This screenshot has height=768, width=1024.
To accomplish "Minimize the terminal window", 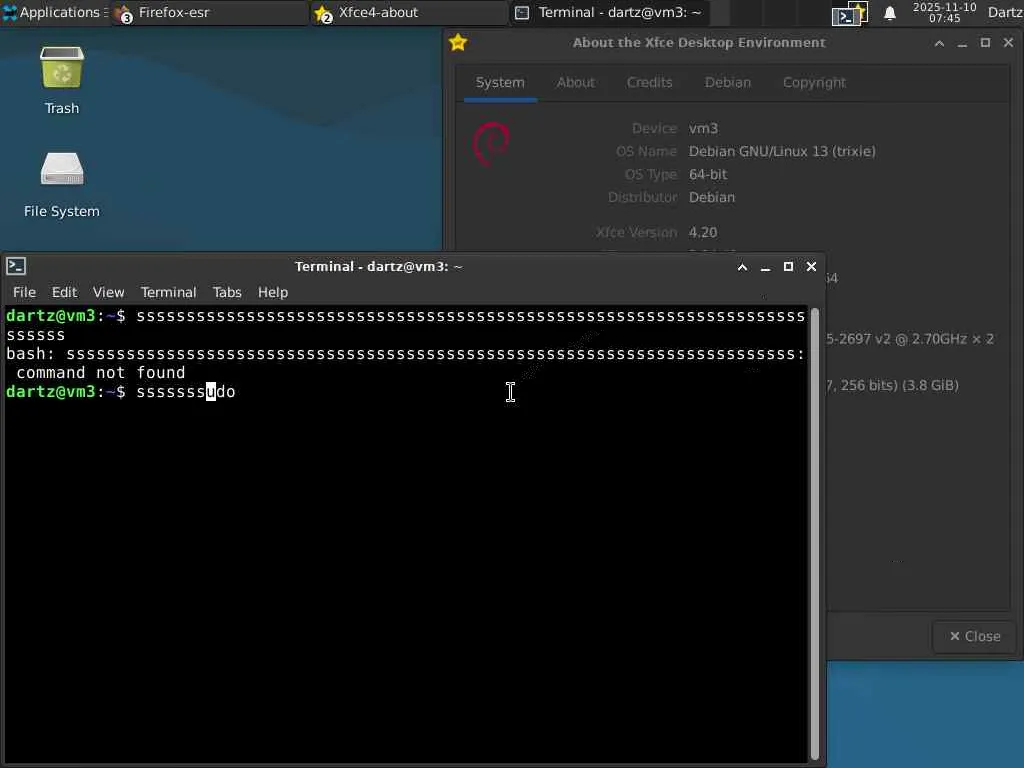I will [765, 266].
